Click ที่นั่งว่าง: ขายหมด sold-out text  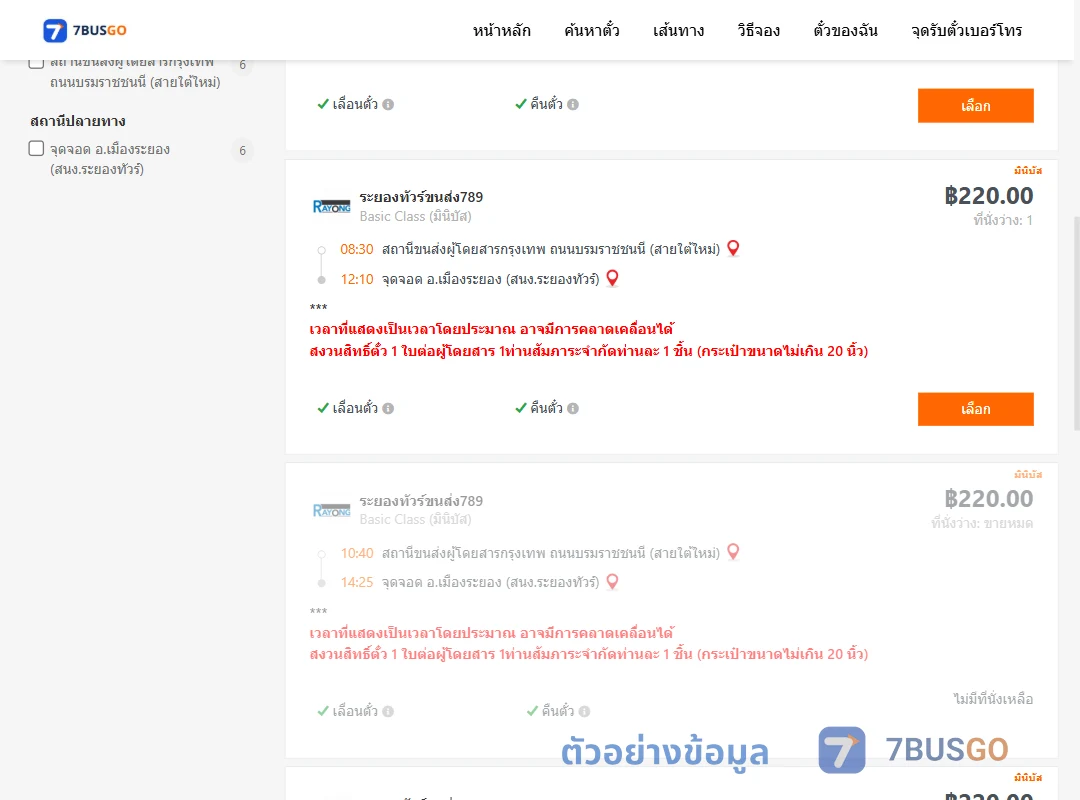(982, 524)
